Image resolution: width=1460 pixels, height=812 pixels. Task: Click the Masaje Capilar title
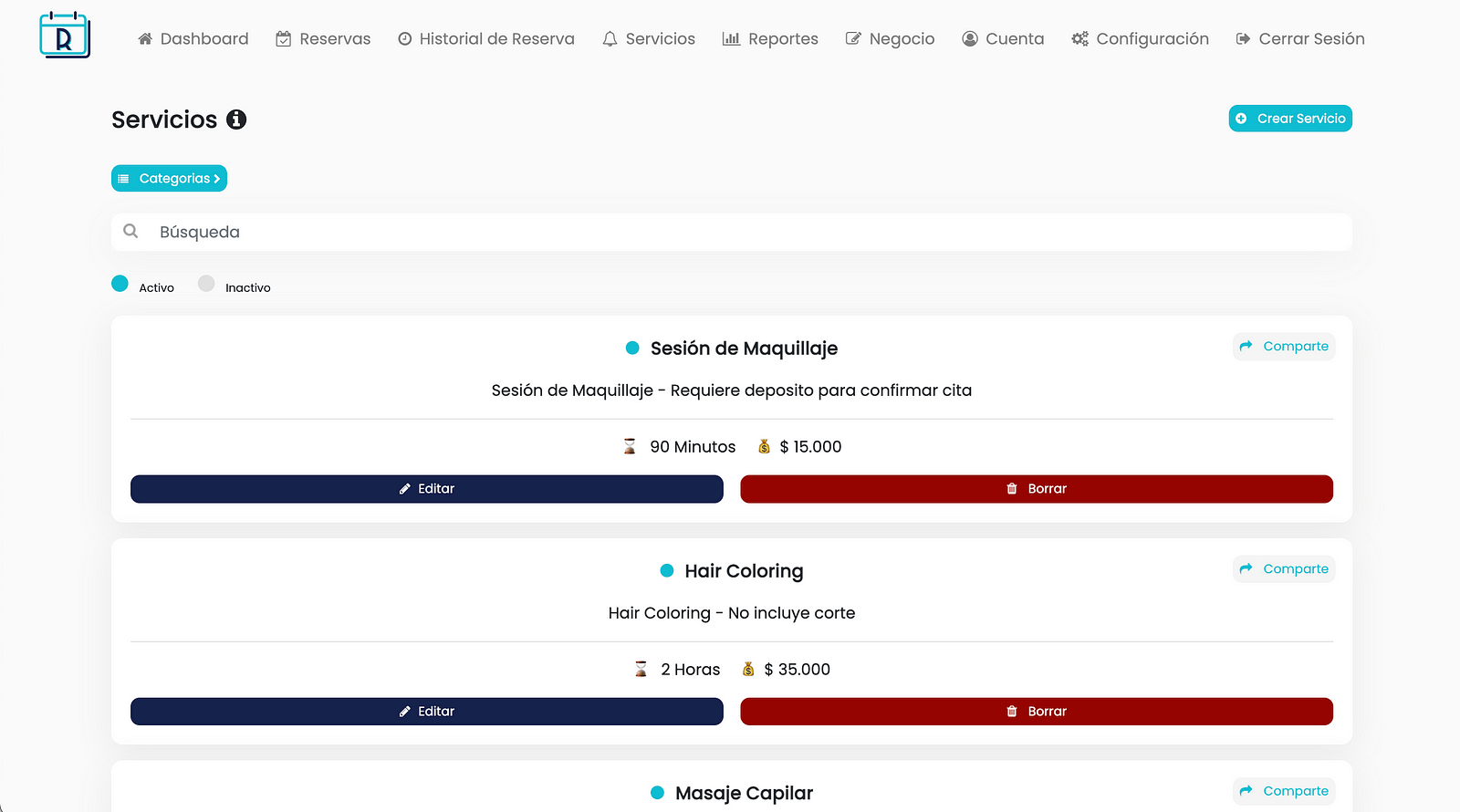coord(744,793)
